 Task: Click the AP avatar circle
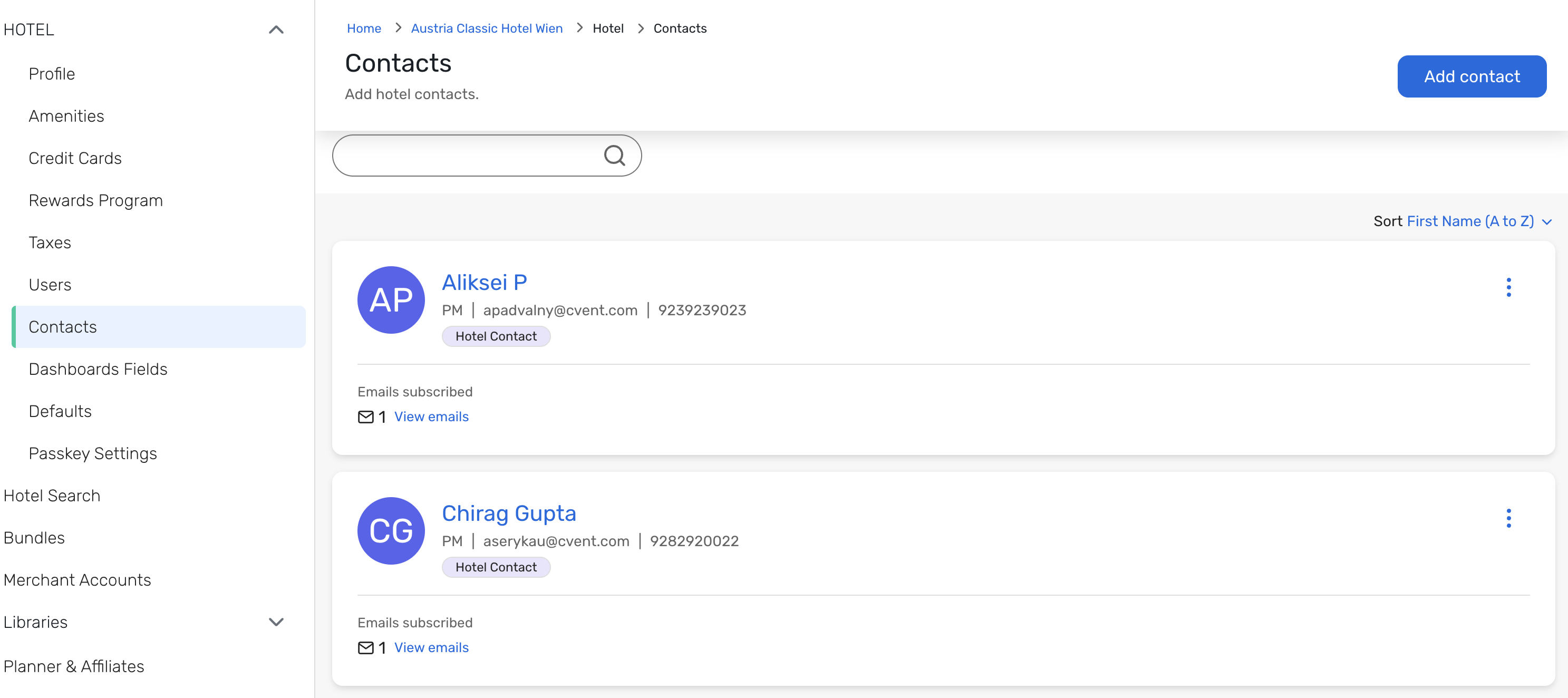point(391,300)
